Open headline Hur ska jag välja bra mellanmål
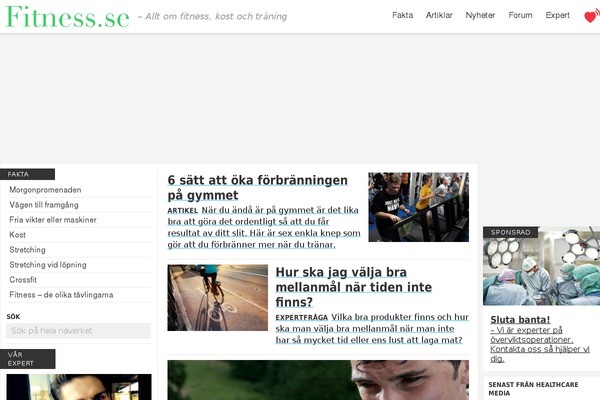600x400 pixels. (x=354, y=287)
